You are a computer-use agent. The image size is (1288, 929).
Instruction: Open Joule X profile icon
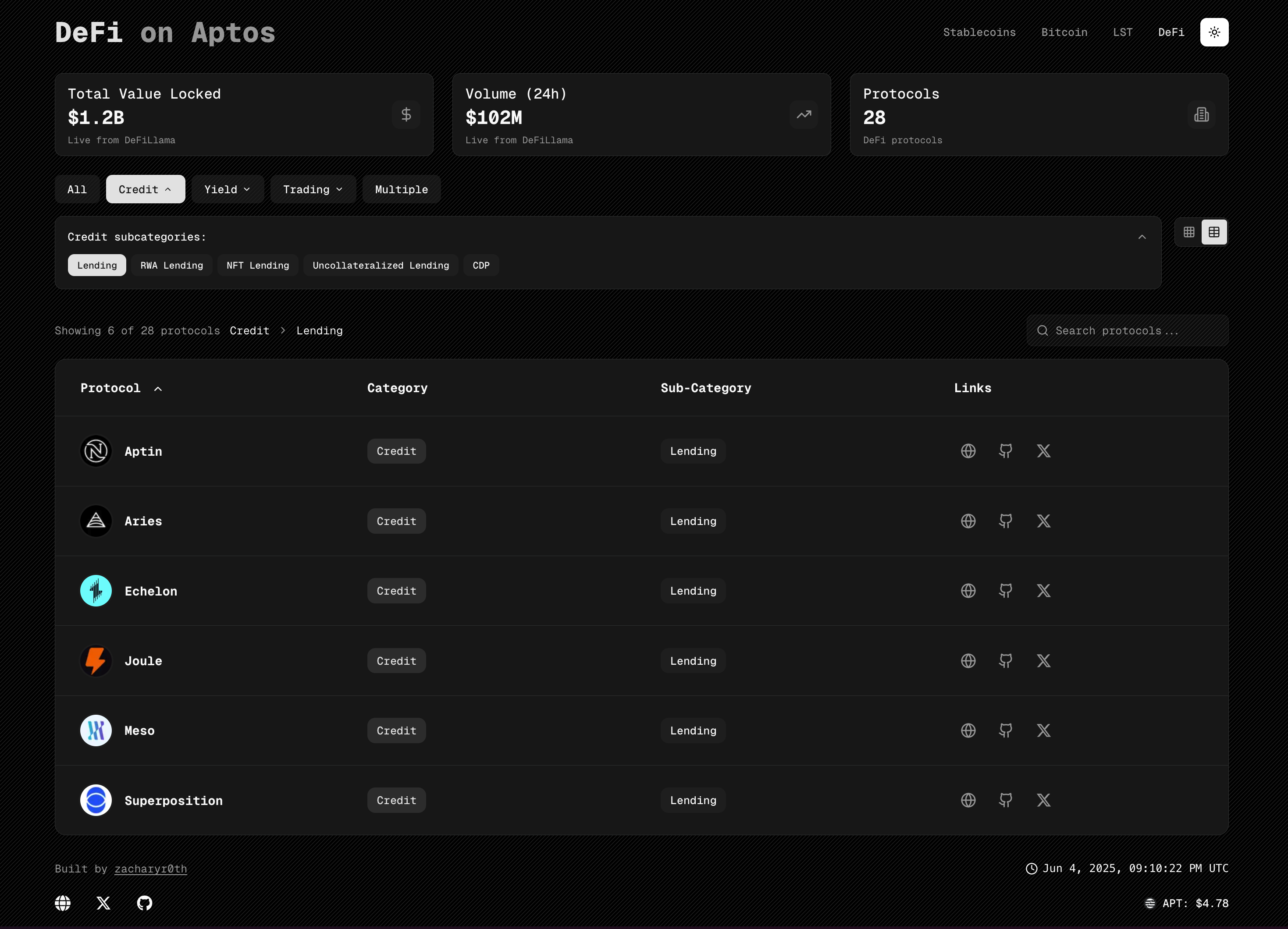pos(1043,660)
